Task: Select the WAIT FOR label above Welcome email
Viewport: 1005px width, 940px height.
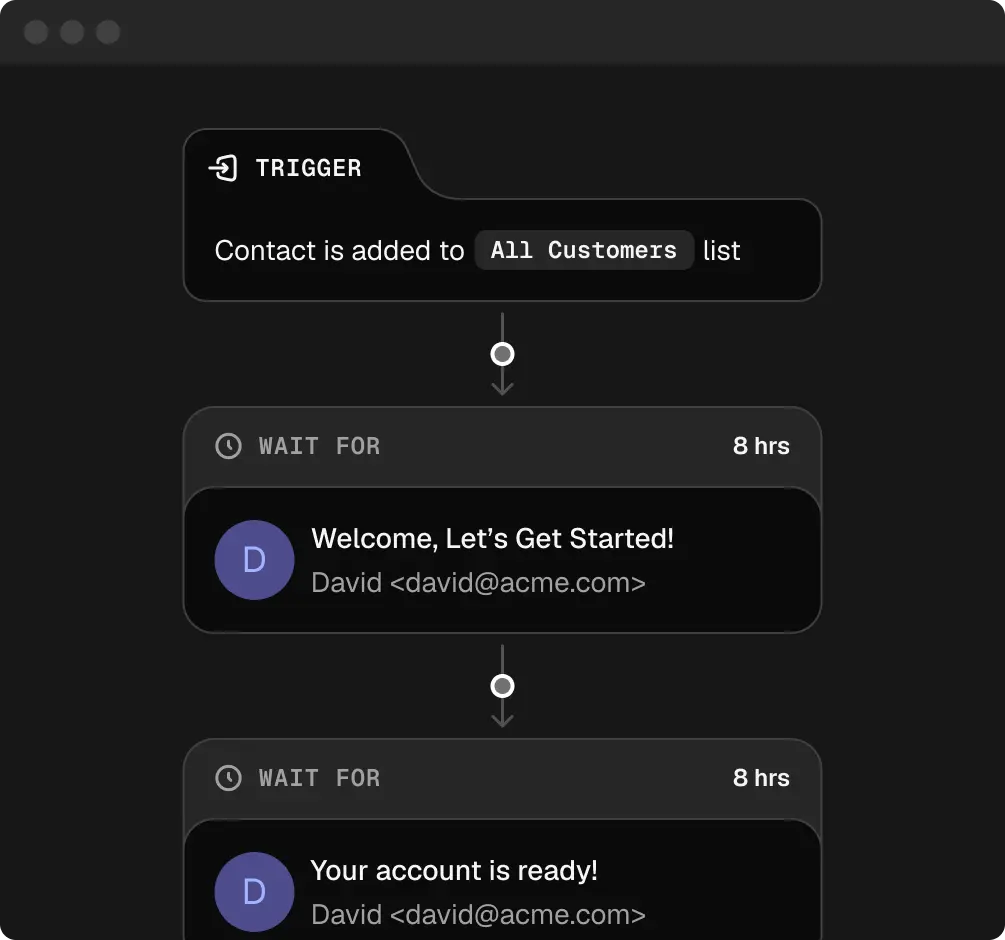Action: point(319,446)
